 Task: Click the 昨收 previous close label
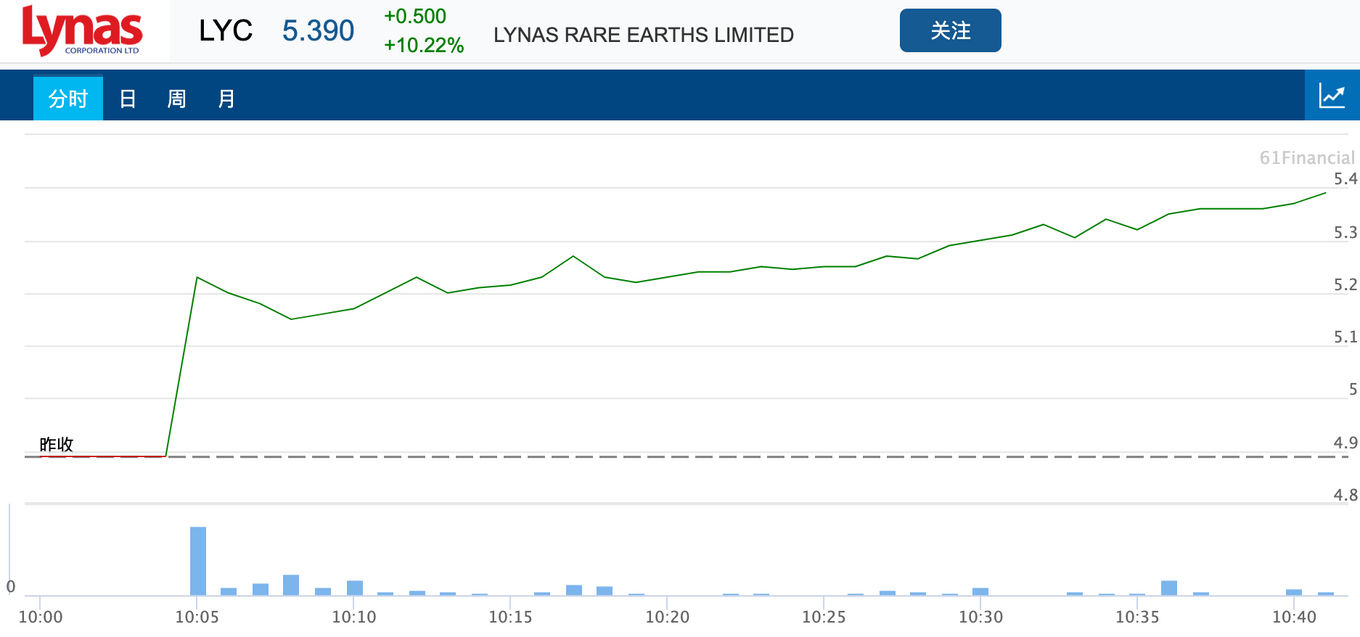[x=56, y=445]
